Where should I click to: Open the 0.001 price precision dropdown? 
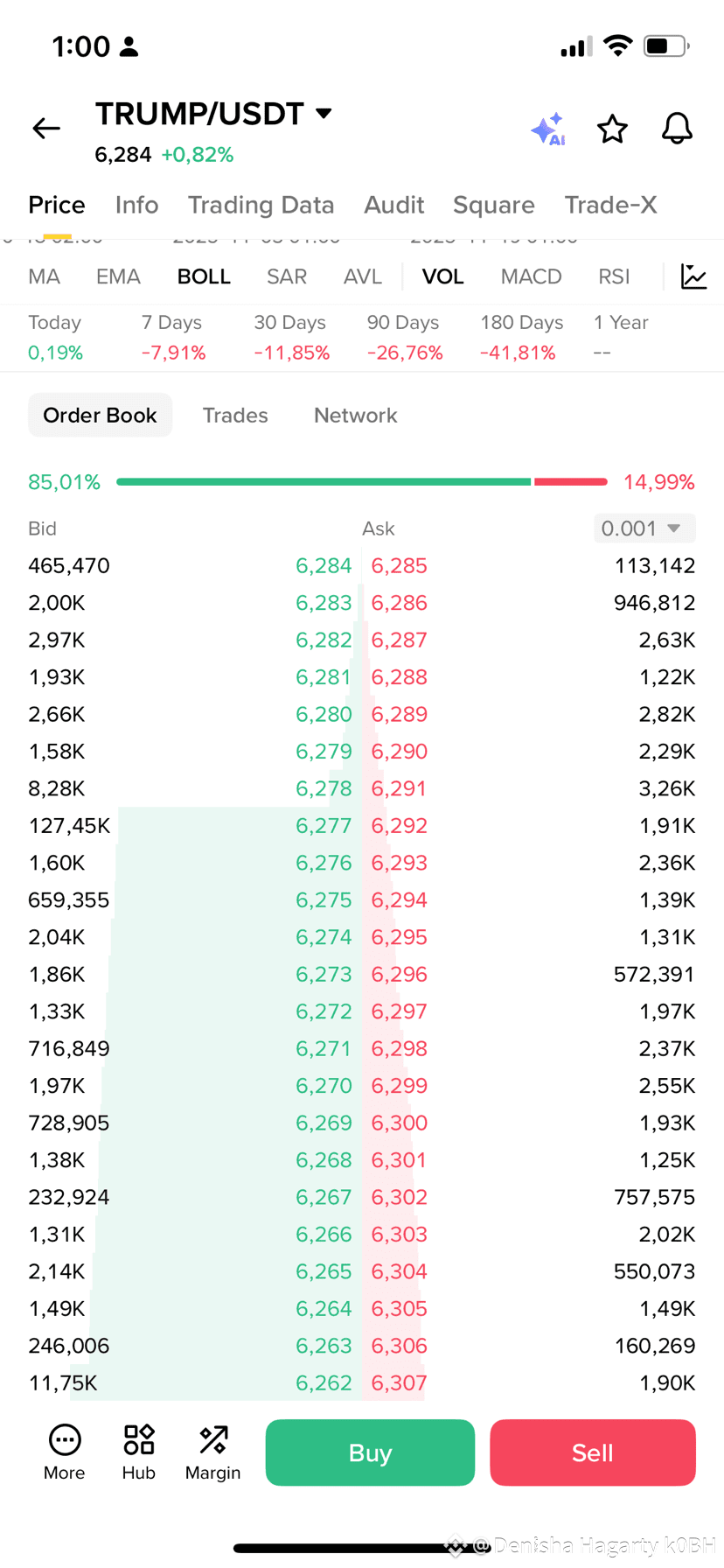(644, 528)
